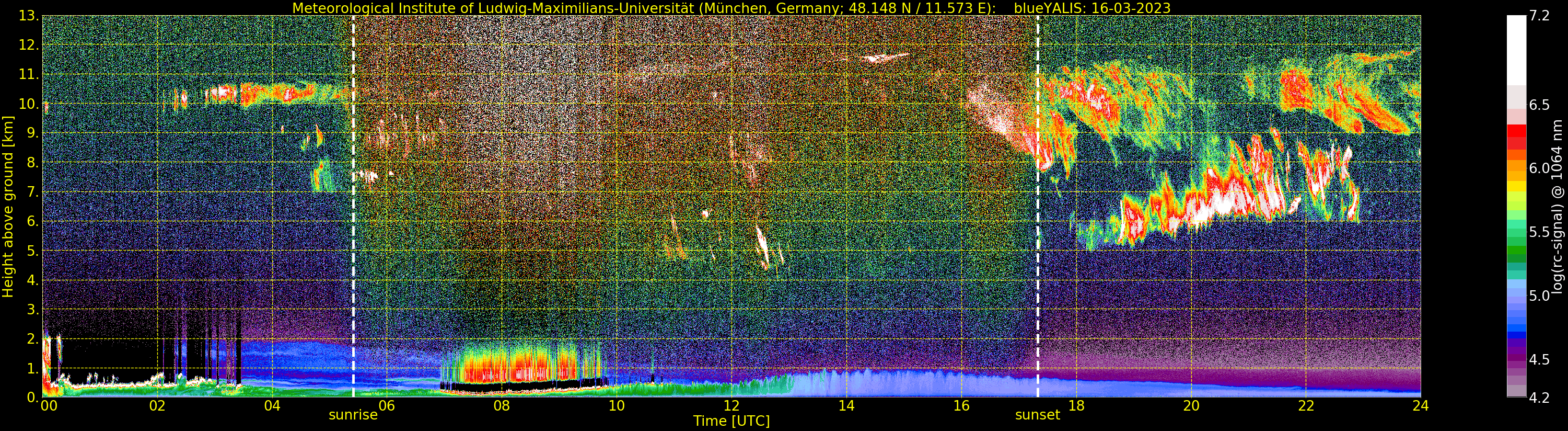Click the '00' time axis tick label
The image size is (1568, 431).
48,406
